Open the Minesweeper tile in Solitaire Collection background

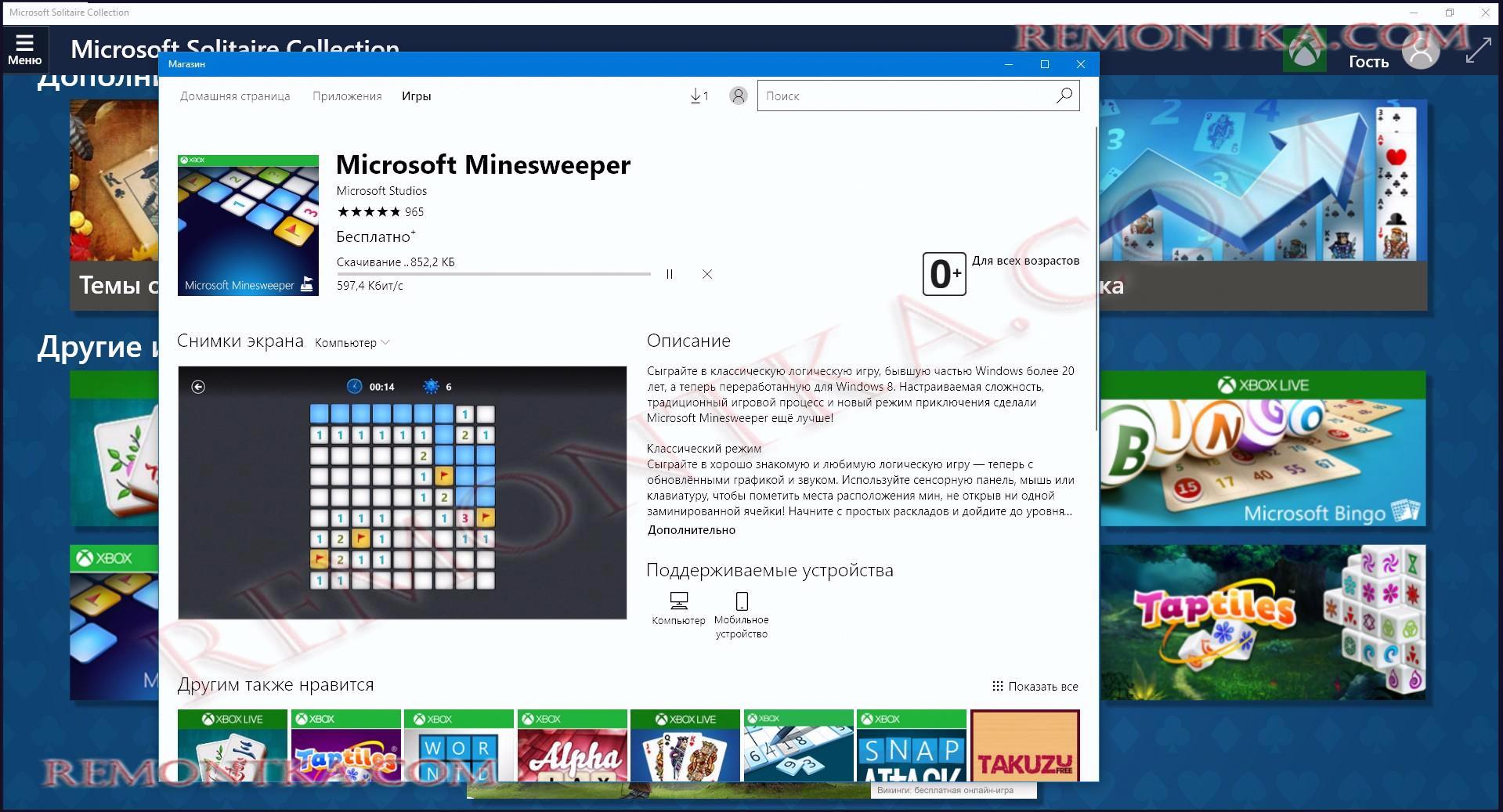click(114, 623)
